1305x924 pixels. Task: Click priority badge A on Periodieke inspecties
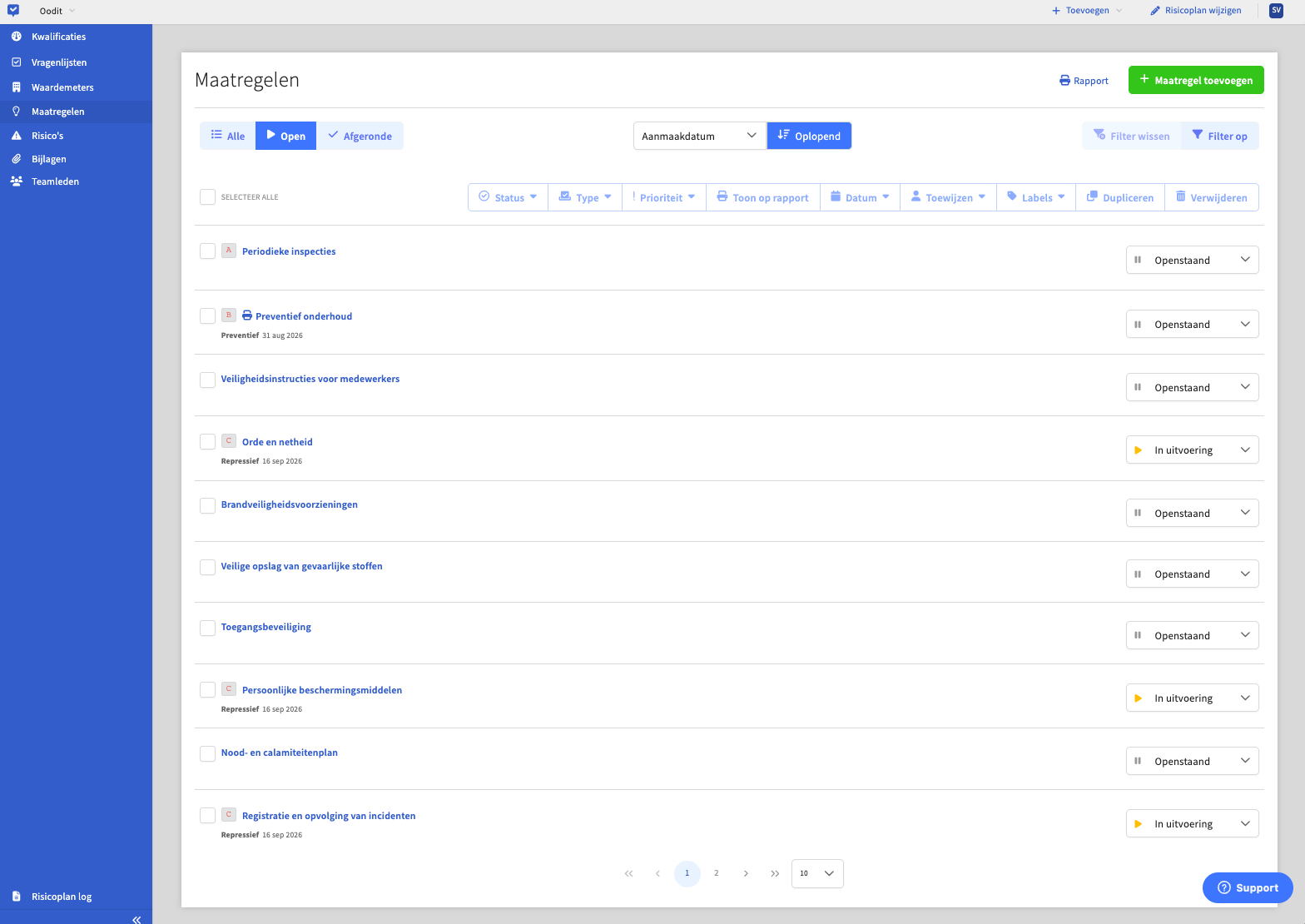229,251
